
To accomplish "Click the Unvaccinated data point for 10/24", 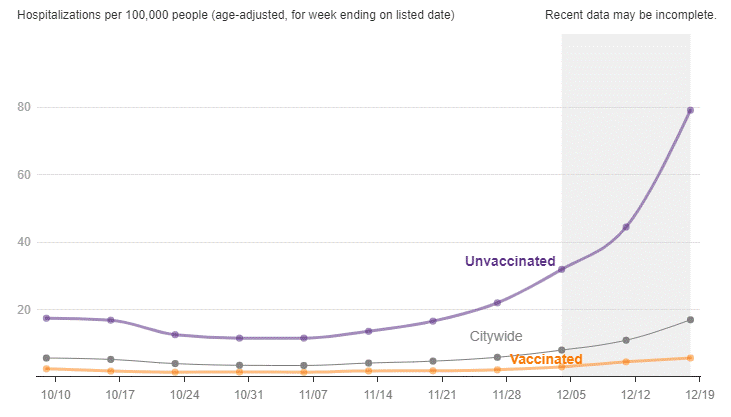I will (x=175, y=334).
